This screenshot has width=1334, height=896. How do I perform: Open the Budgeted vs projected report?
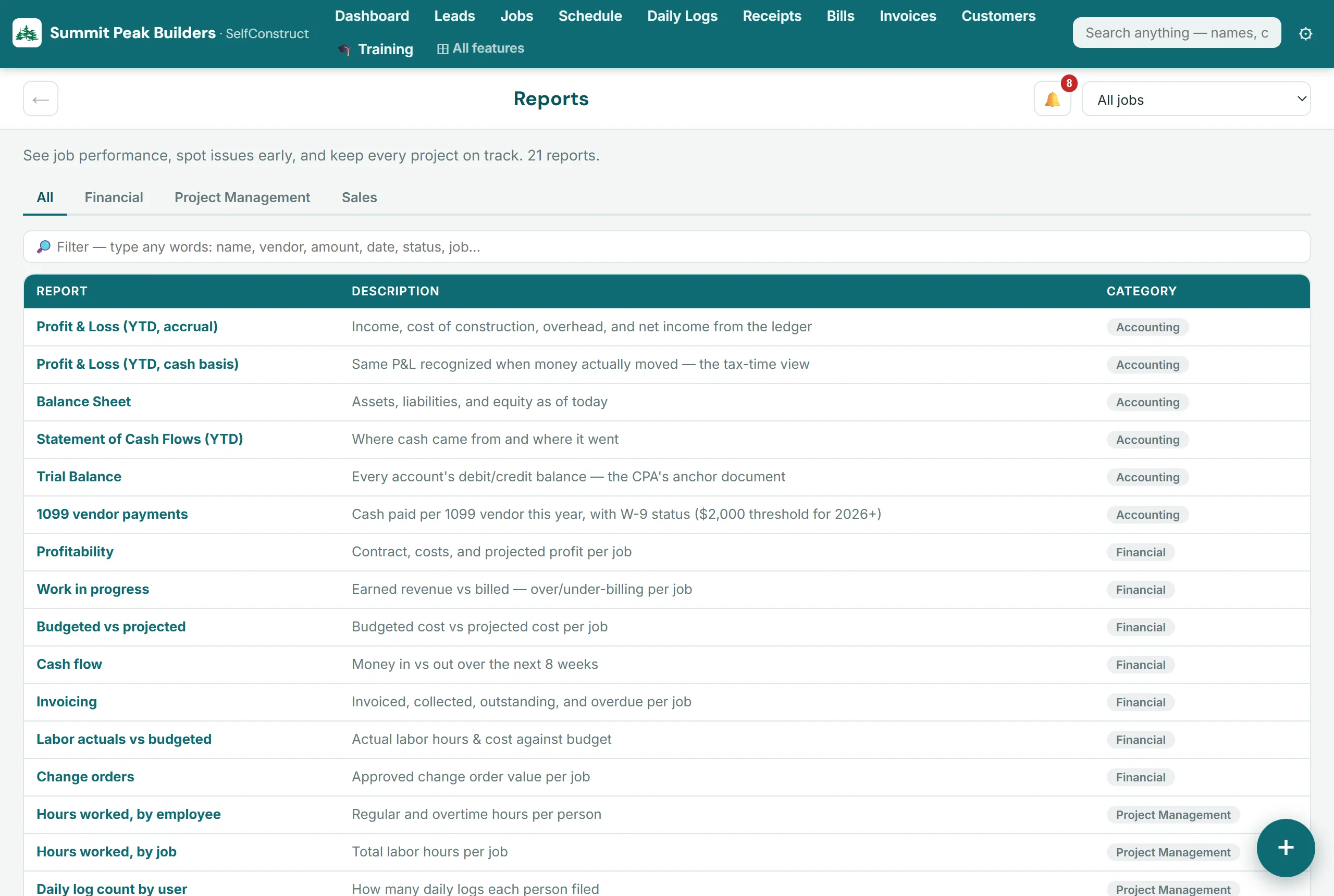click(111, 627)
